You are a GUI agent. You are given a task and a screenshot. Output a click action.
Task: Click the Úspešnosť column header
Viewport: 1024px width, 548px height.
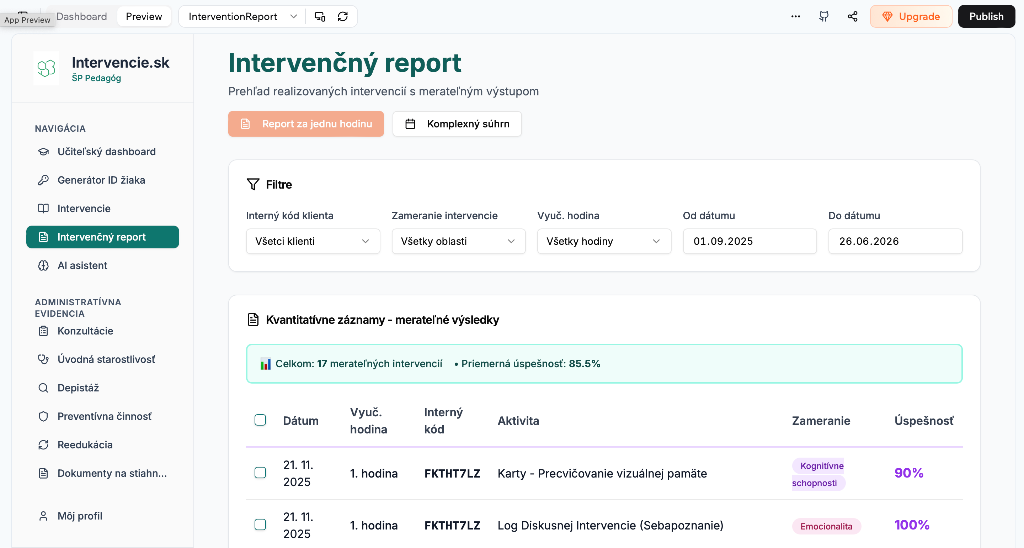pyautogui.click(x=924, y=421)
